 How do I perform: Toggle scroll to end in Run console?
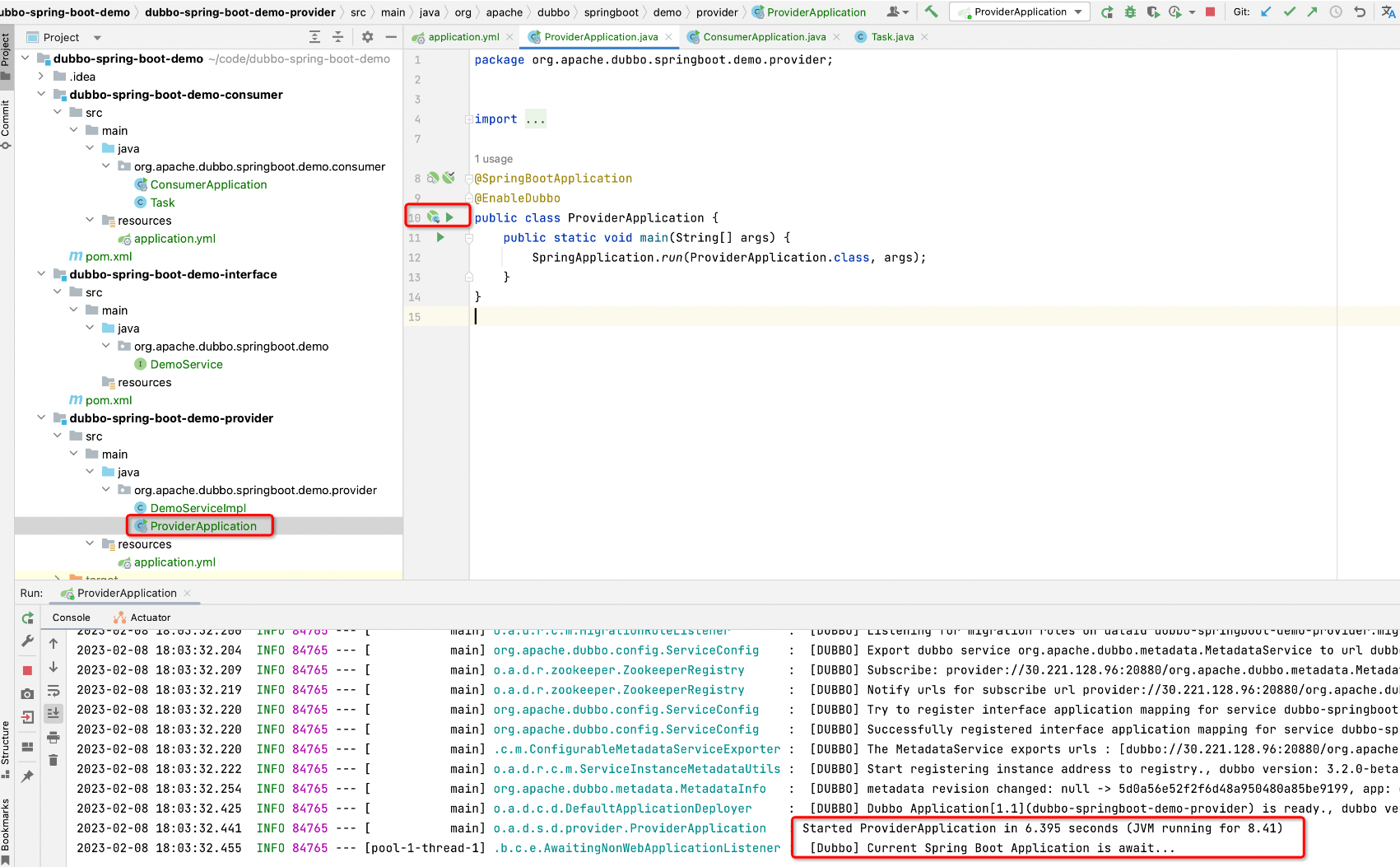(x=53, y=713)
